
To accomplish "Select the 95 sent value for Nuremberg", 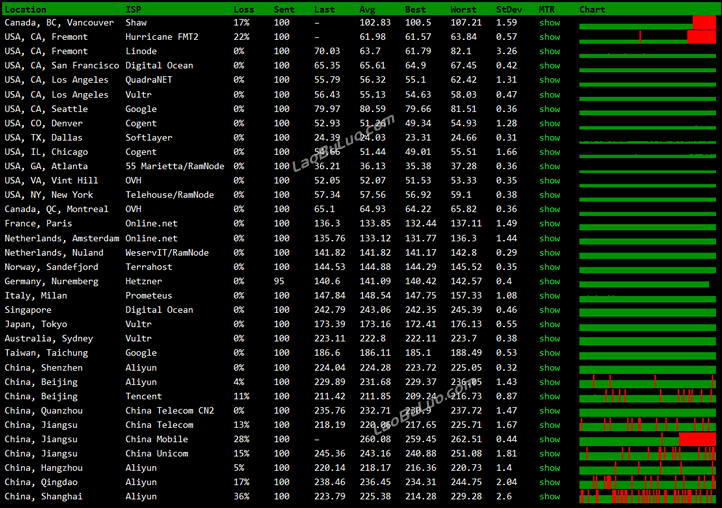I will 279,281.
